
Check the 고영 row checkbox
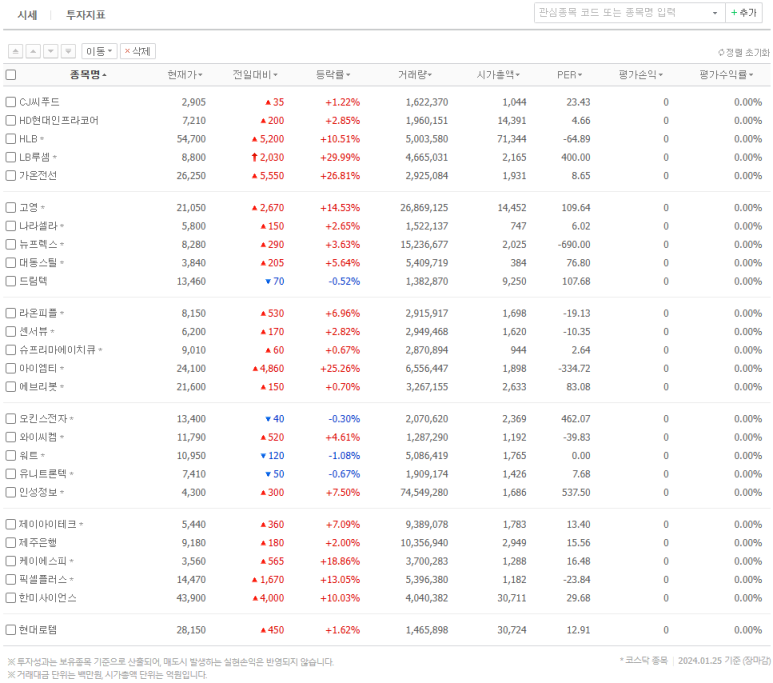[11, 208]
